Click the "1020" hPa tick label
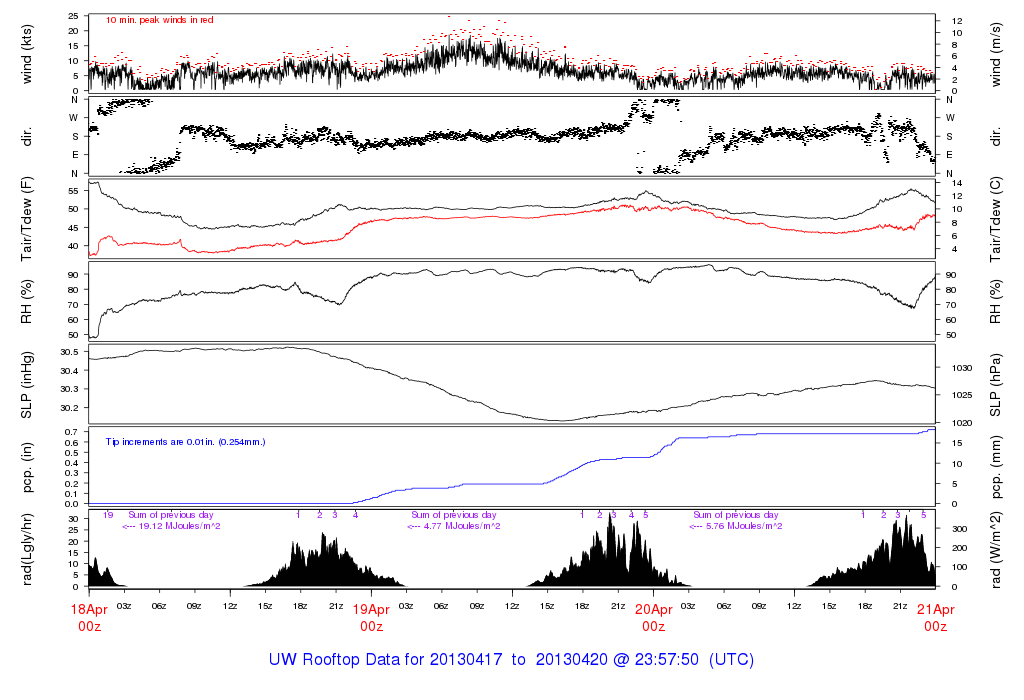 pos(961,423)
